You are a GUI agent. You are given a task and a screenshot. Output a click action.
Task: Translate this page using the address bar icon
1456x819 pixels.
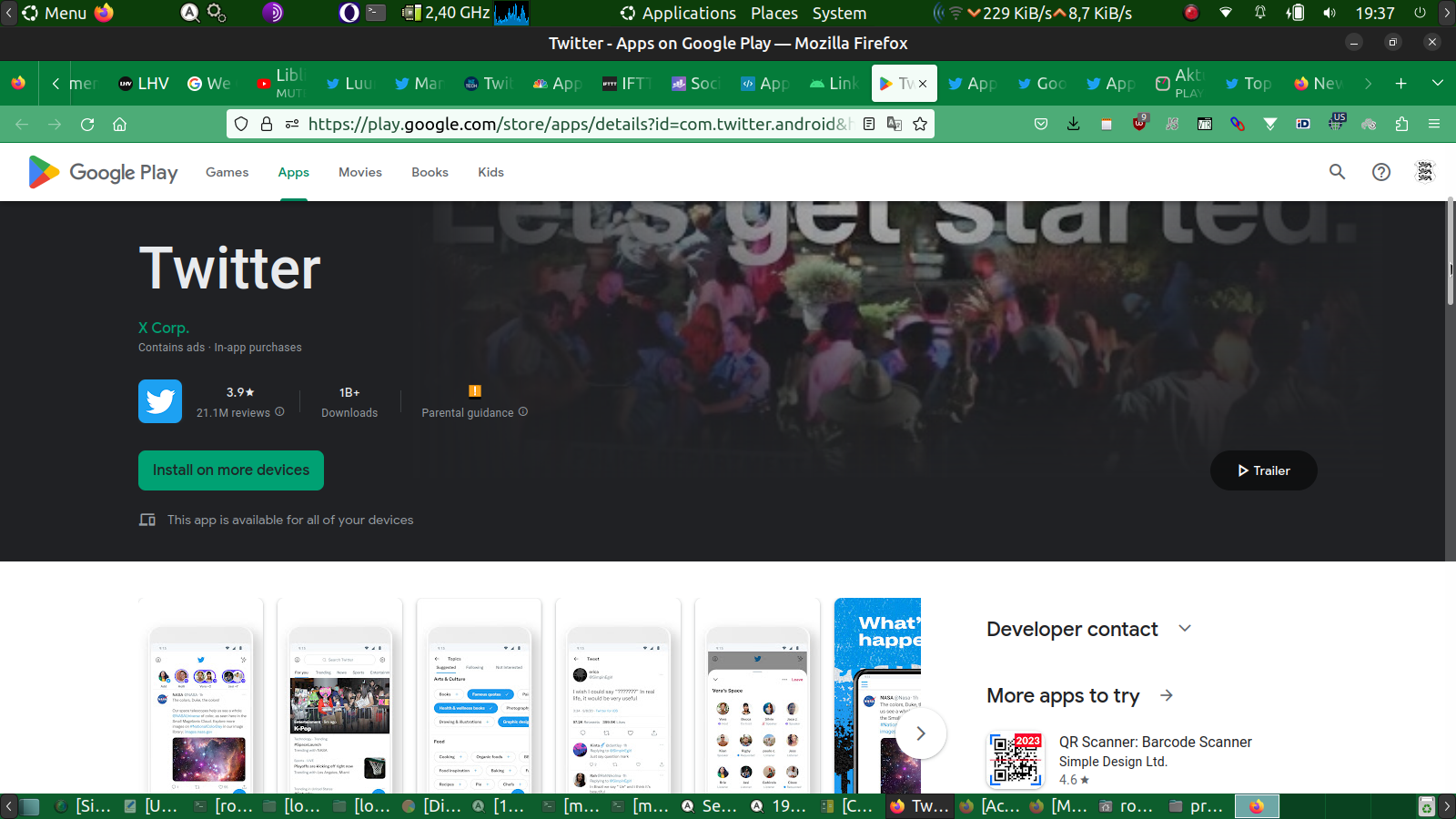(x=895, y=124)
